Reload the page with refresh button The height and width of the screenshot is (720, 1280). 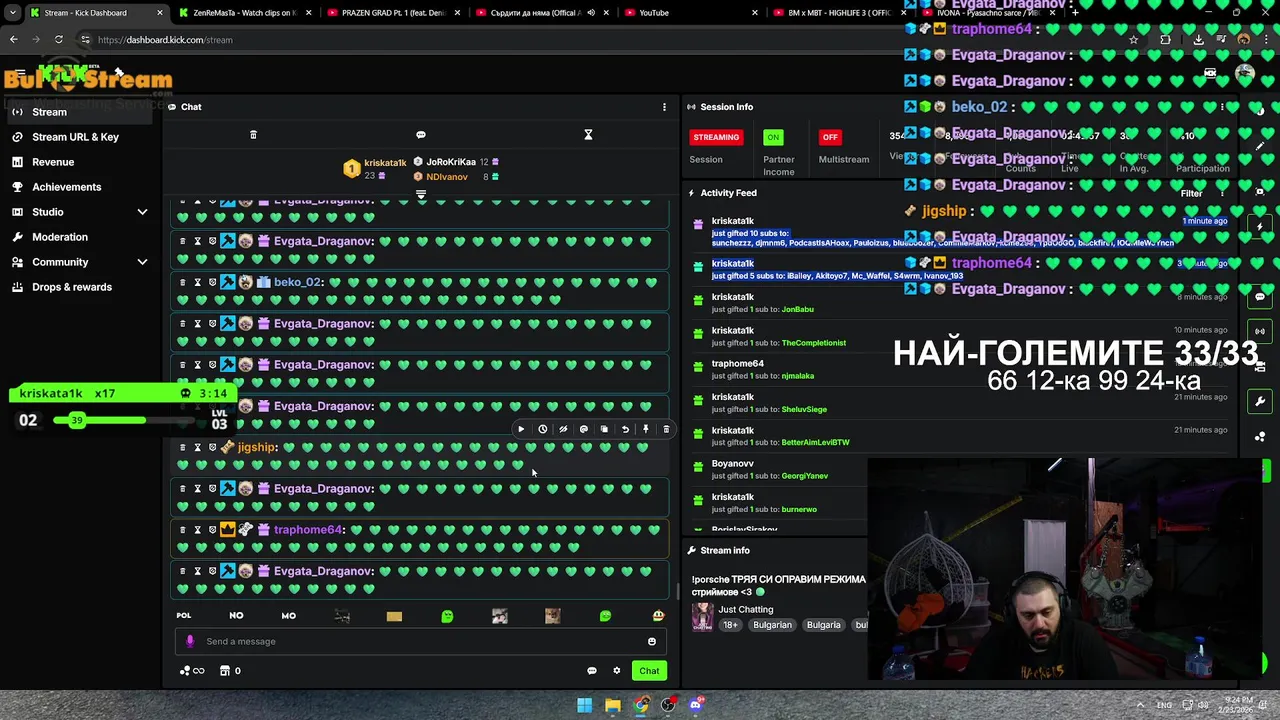click(x=59, y=40)
